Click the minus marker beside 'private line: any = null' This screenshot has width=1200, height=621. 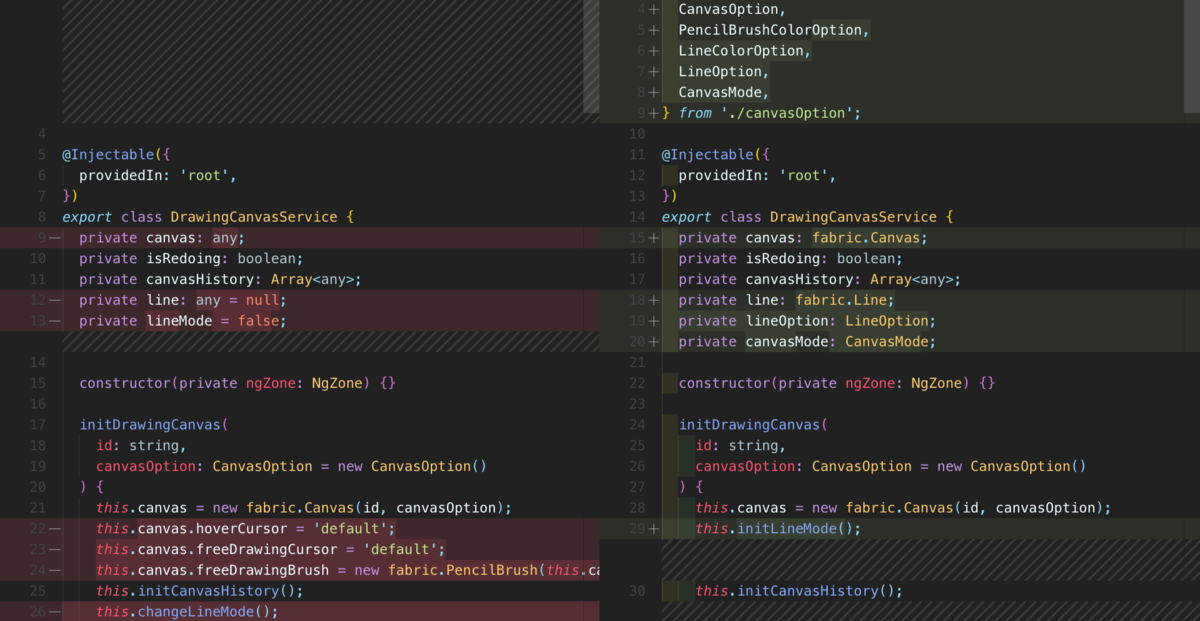pyautogui.click(x=54, y=300)
